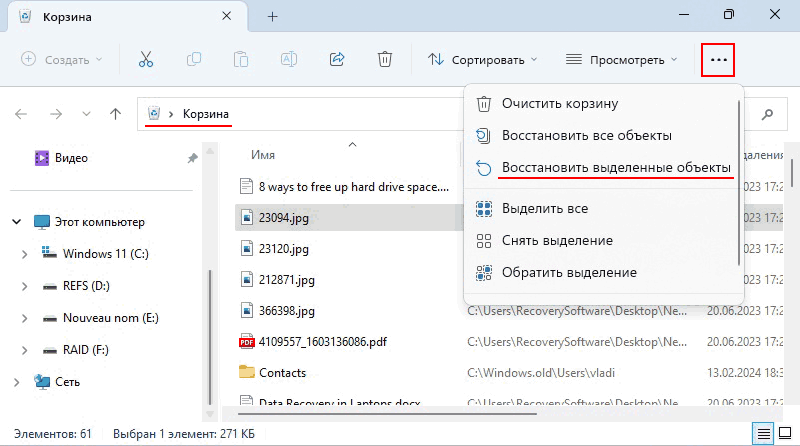Click the Delete trash icon in toolbar
Viewport: 800px width, 446px height.
click(385, 60)
